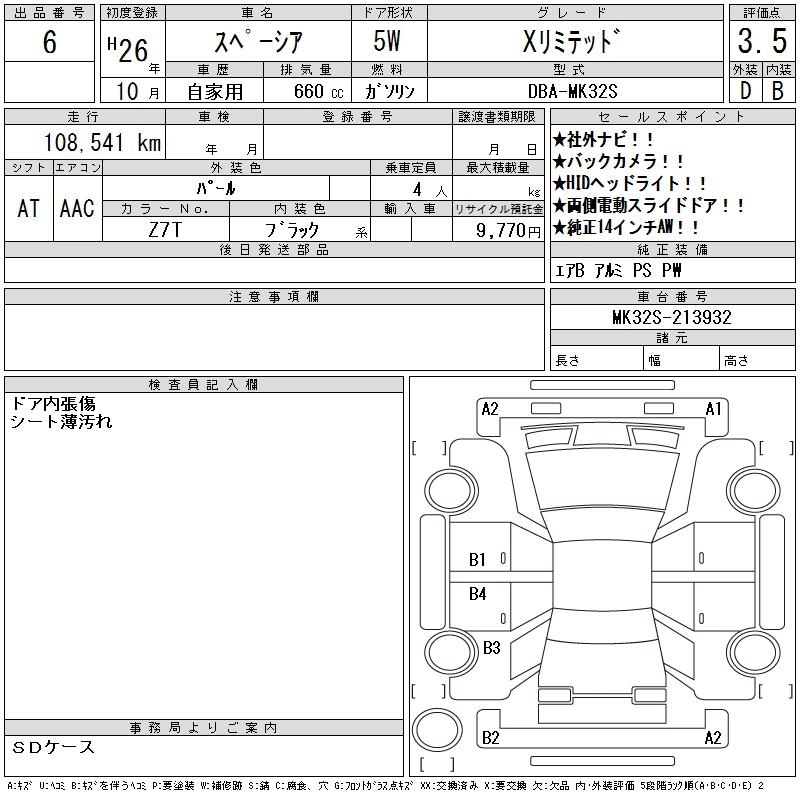This screenshot has height=800, width=800.
Task: Click the transmission value AT
Action: 29,208
